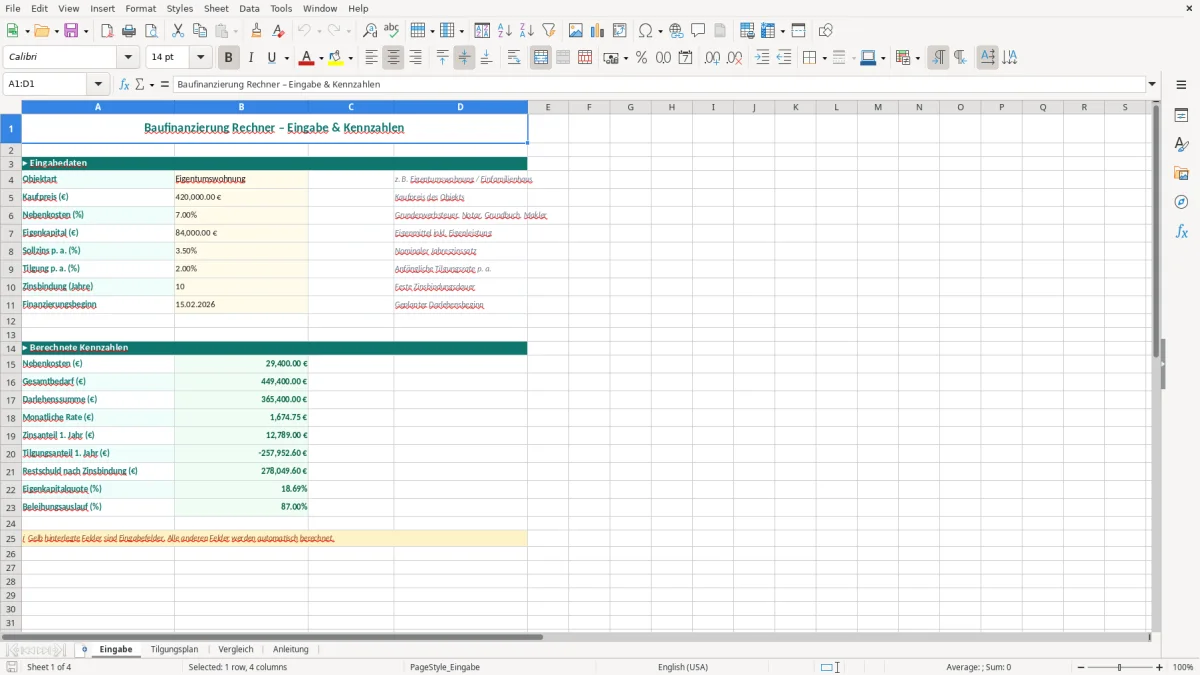Click the Copy icon
Viewport: 1200px width, 675px height.
pyautogui.click(x=200, y=31)
